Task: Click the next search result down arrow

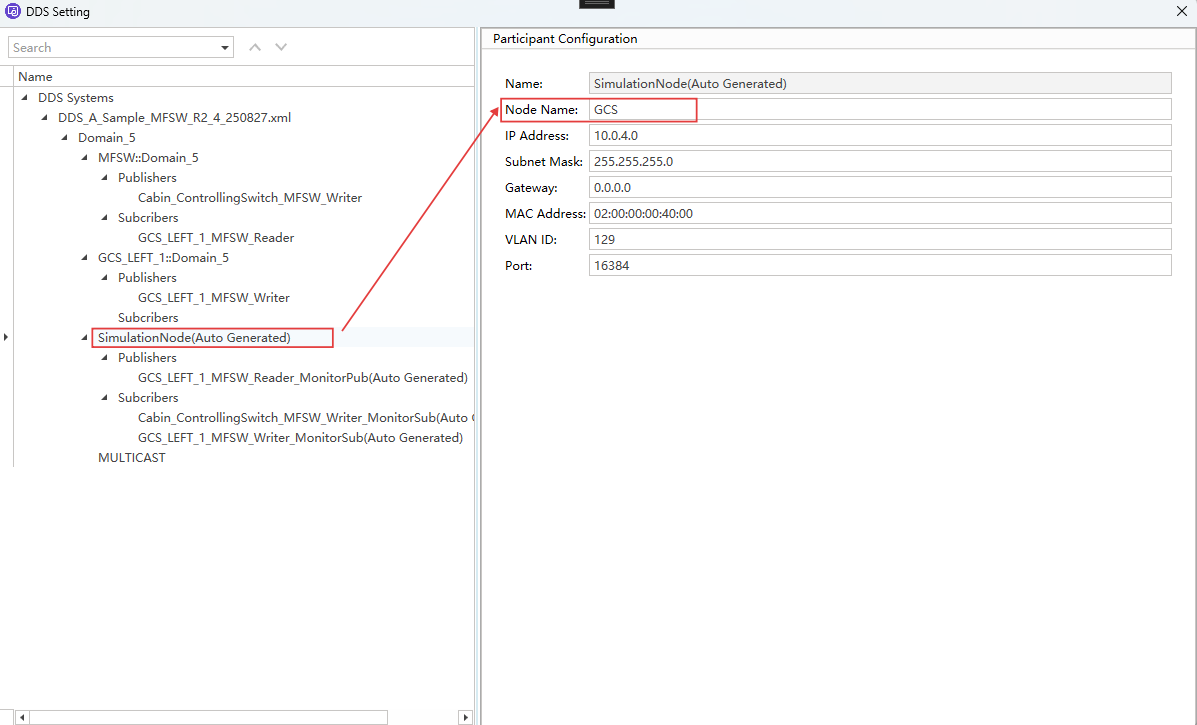Action: (281, 47)
